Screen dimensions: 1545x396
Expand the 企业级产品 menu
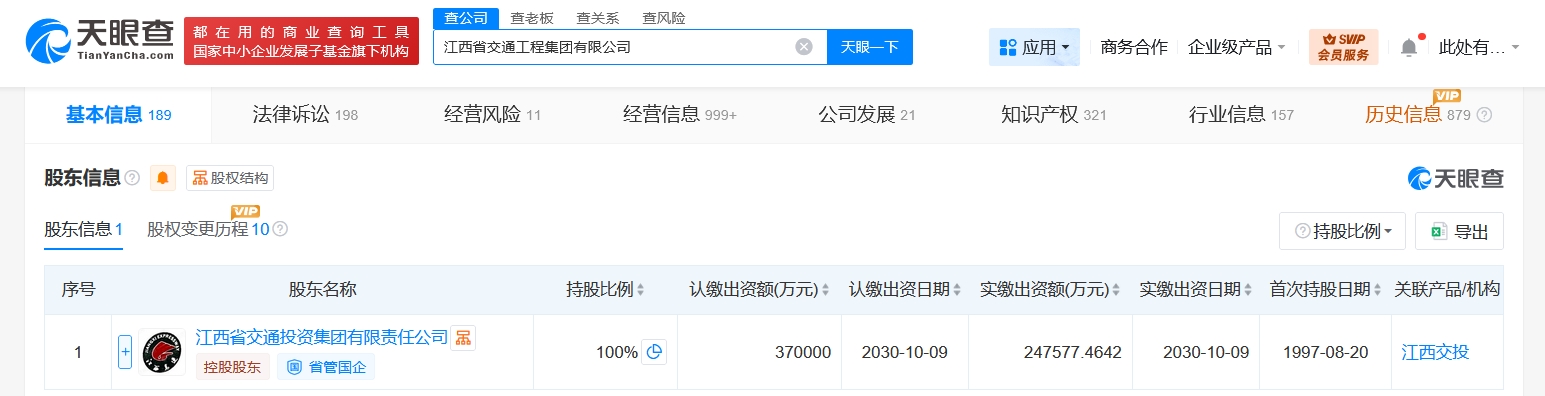pos(1237,47)
